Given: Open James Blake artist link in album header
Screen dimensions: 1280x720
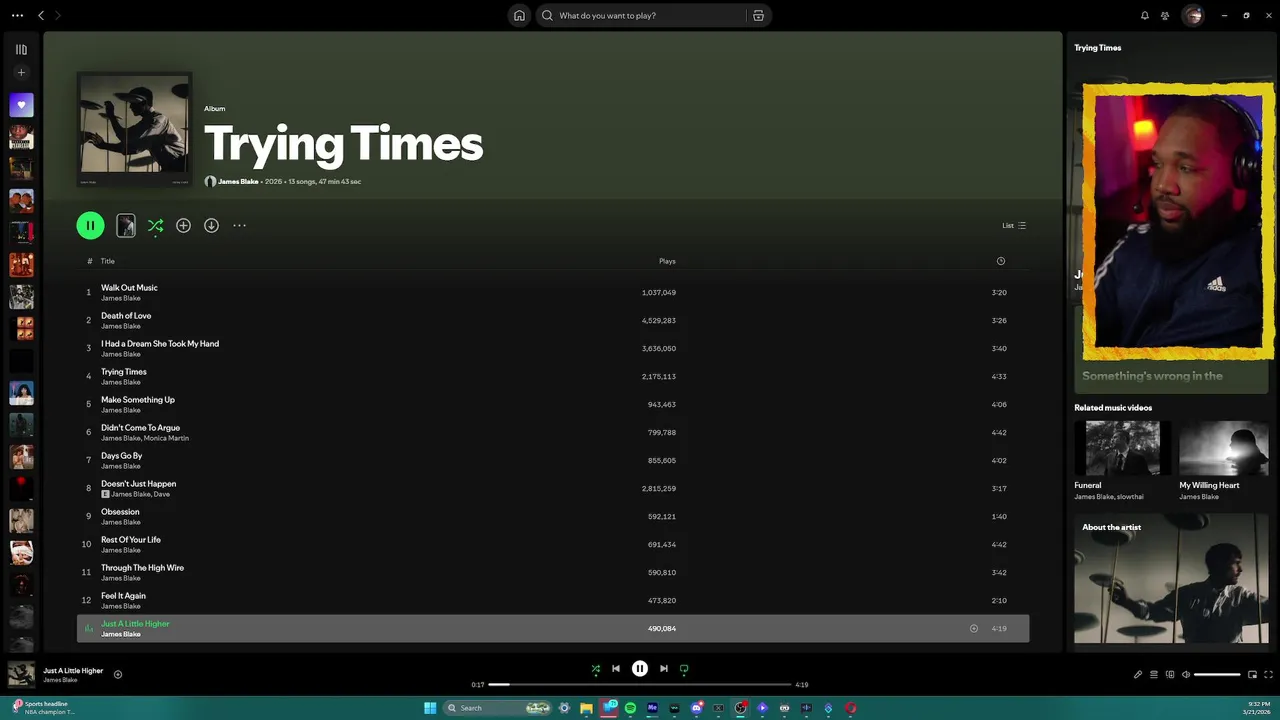Looking at the screenshot, I should click(238, 182).
